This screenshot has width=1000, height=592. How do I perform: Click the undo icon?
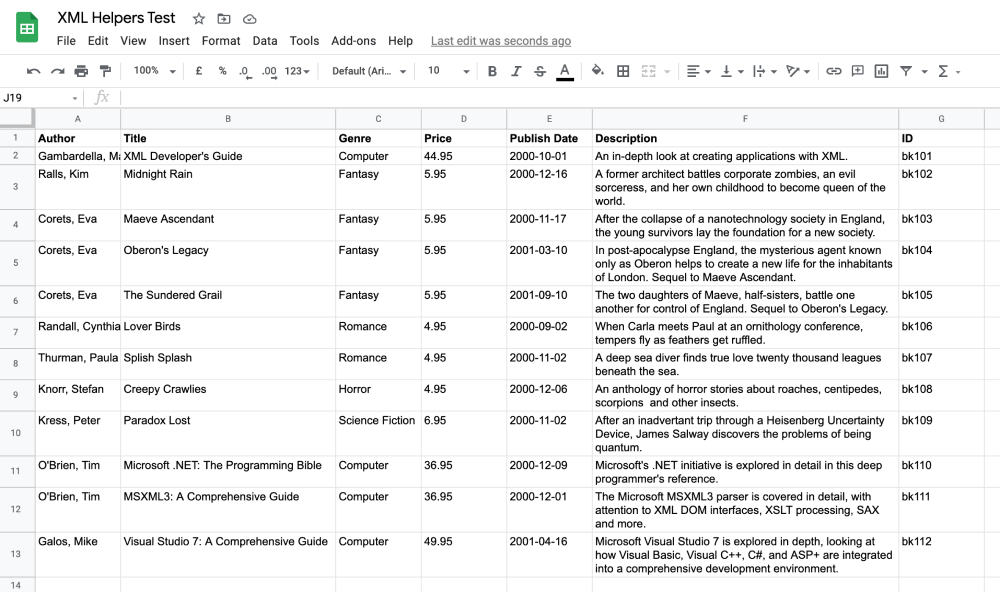point(33,71)
